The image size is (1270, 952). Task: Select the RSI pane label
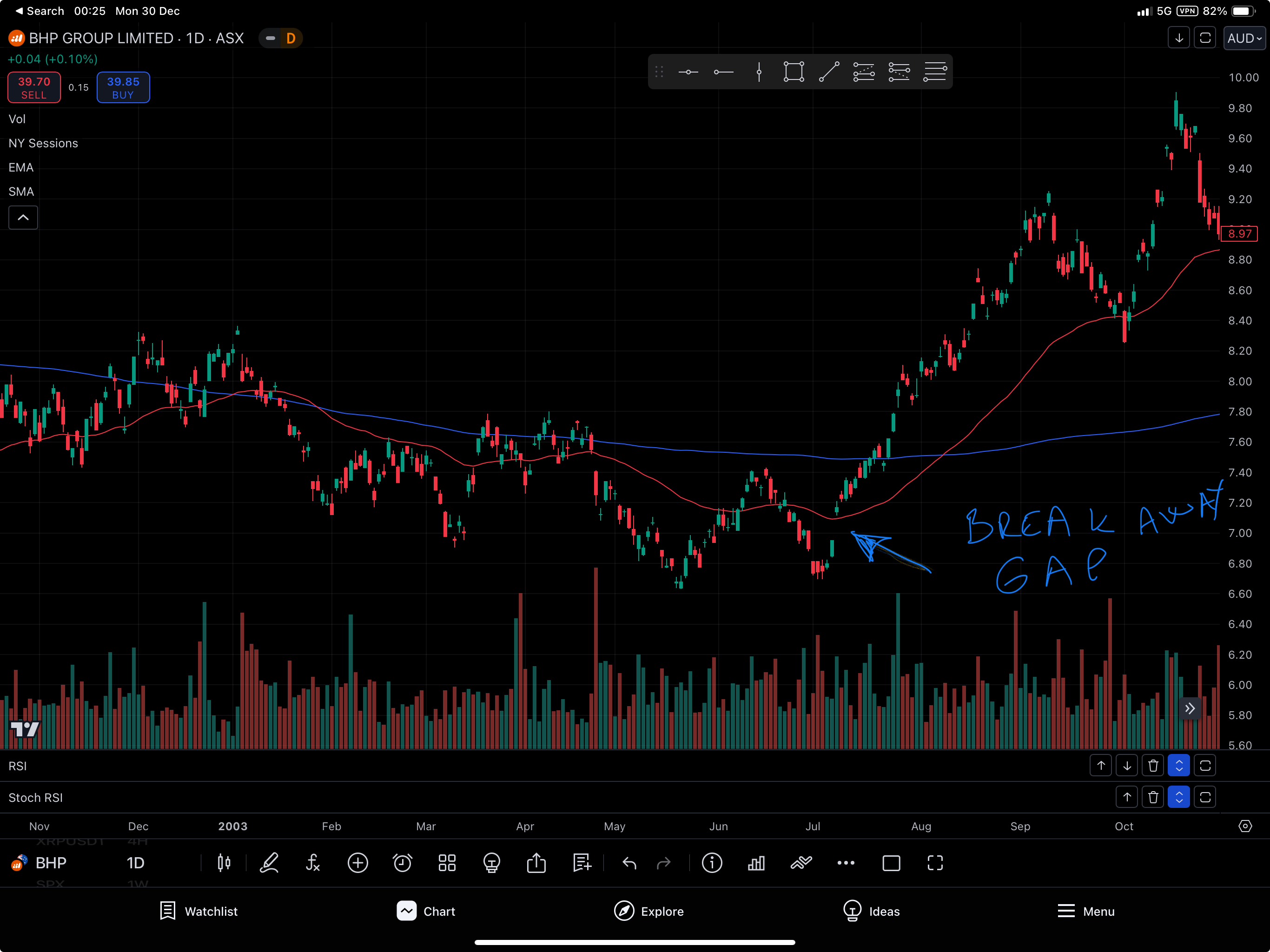(17, 766)
